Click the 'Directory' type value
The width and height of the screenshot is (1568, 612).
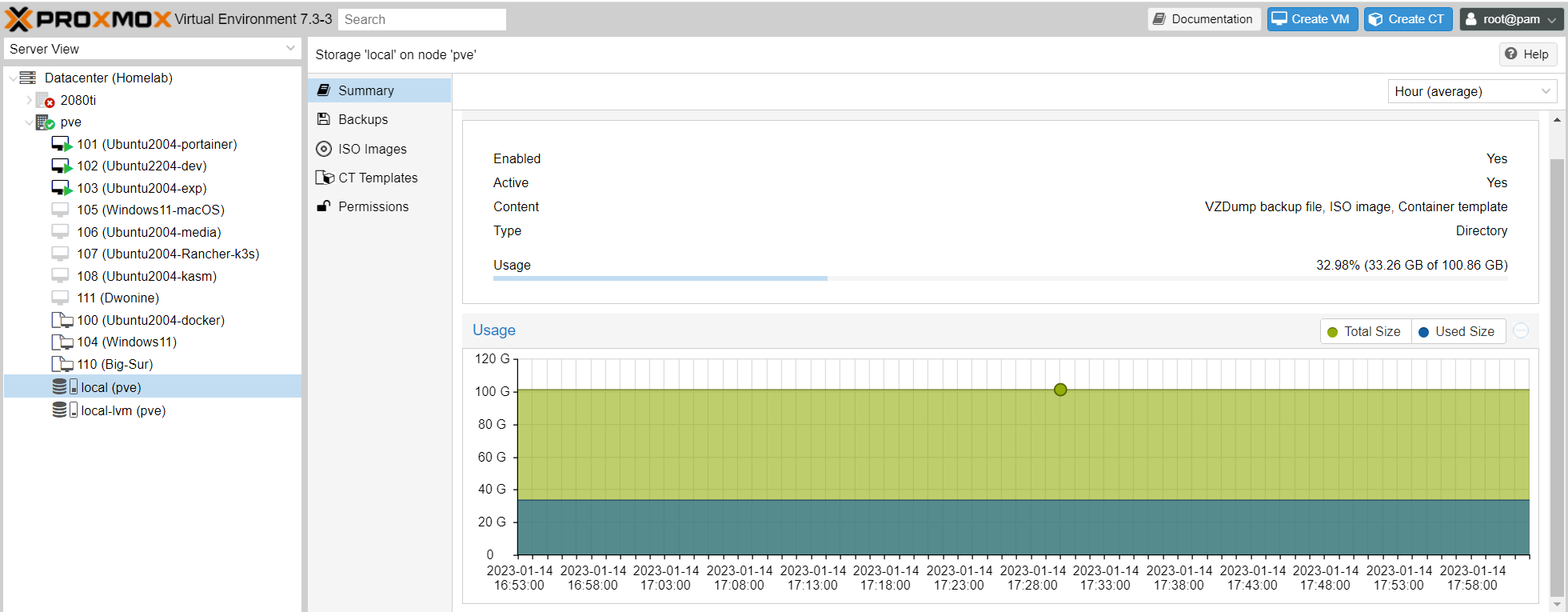click(x=1481, y=230)
